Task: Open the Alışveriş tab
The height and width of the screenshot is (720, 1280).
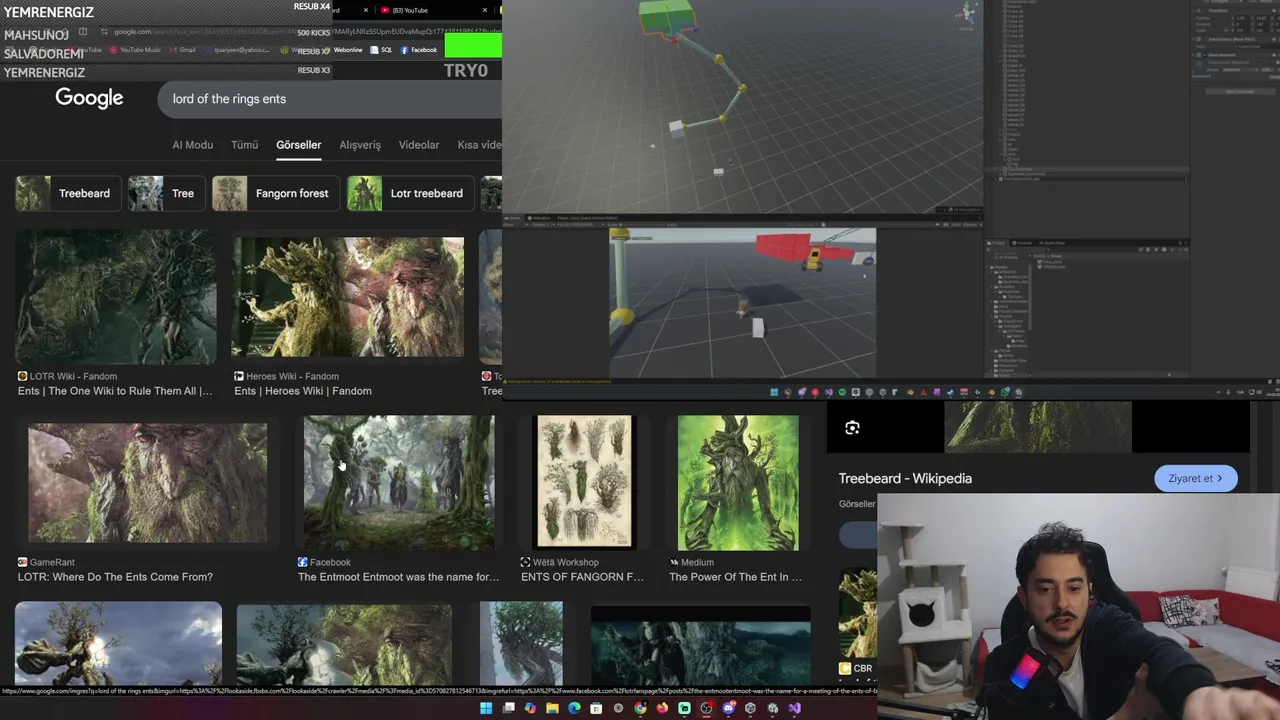Action: tap(360, 145)
